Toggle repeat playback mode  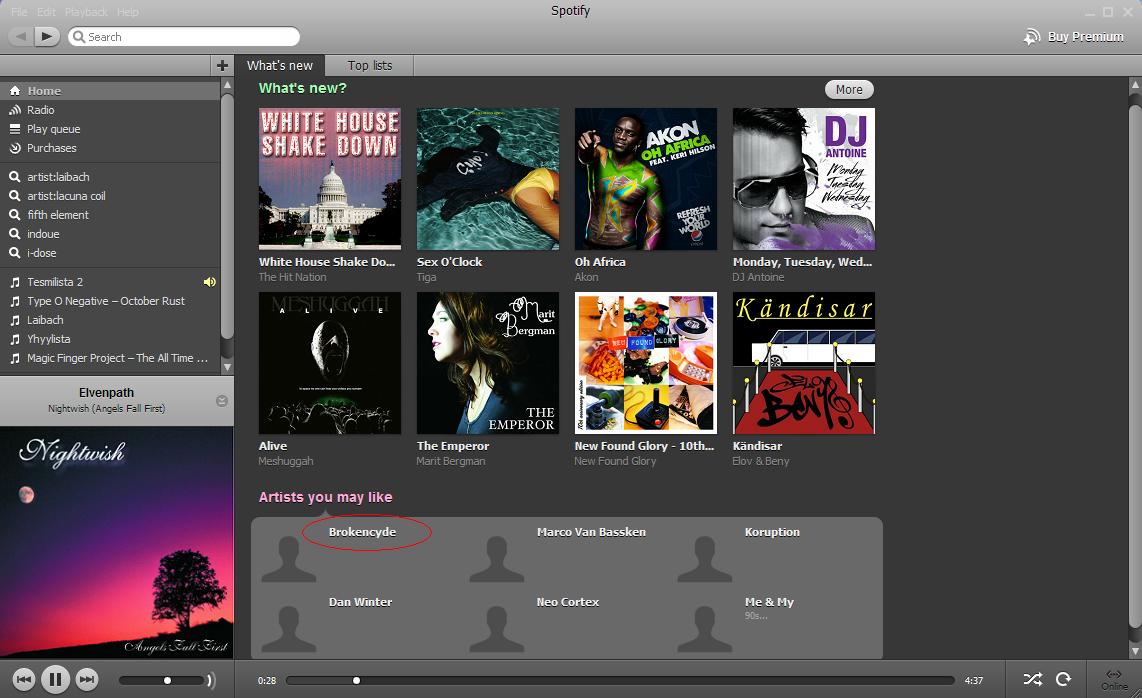pyautogui.click(x=1063, y=680)
